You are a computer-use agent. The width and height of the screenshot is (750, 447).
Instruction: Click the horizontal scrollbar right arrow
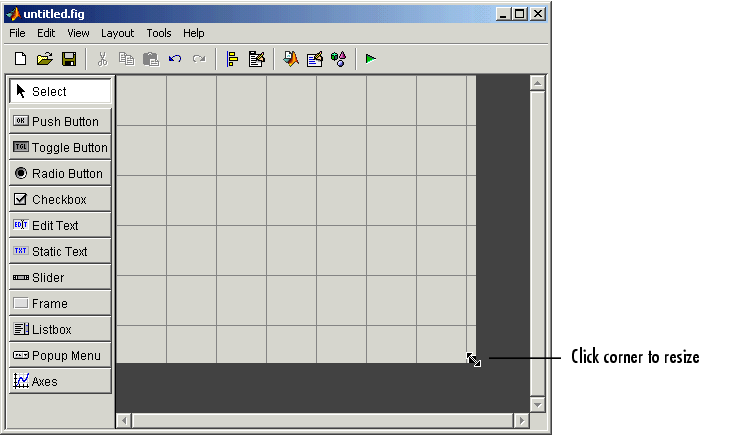(521, 421)
